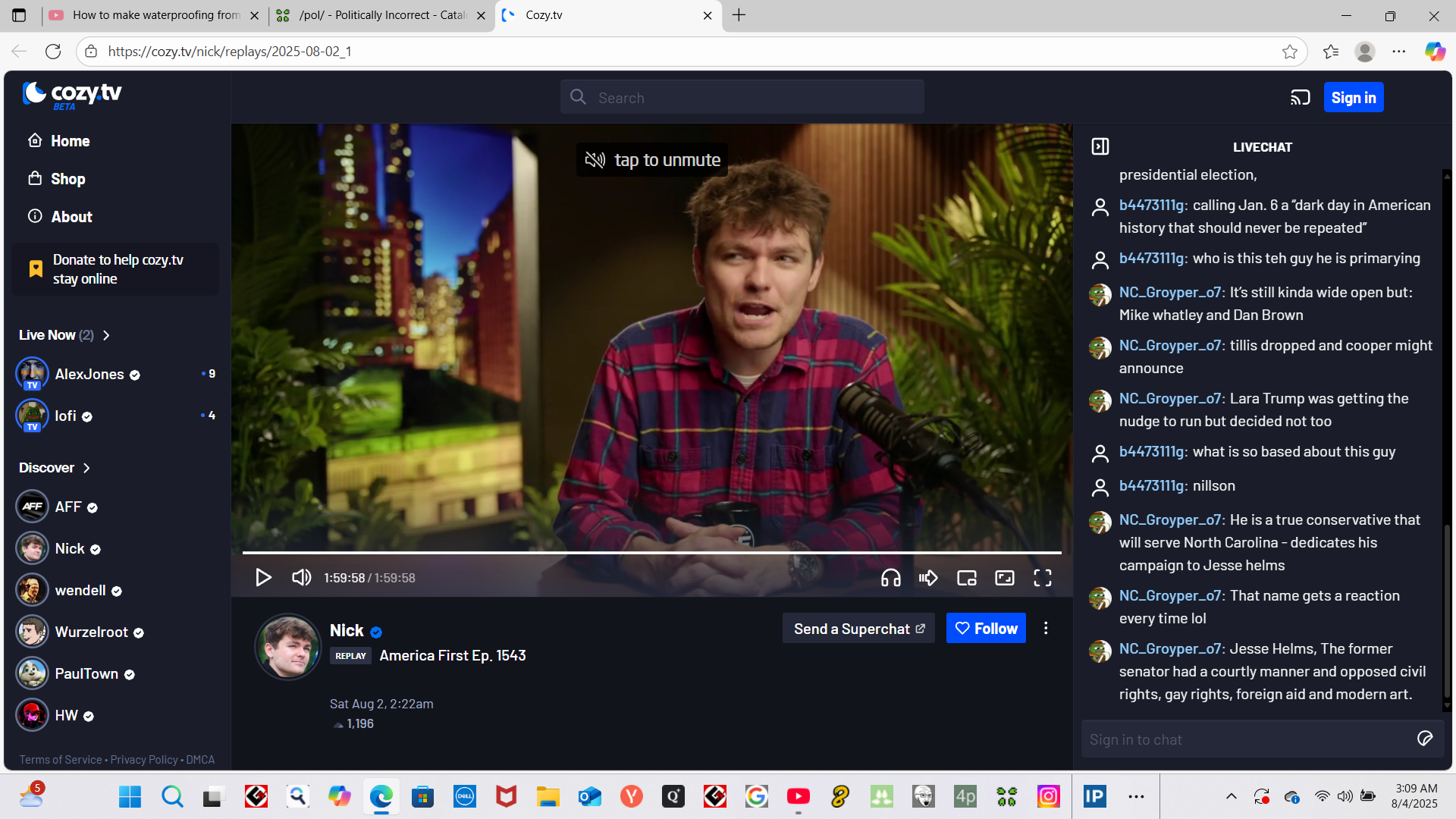Expand the Discover section
Screen dimensions: 1456x819
55,468
